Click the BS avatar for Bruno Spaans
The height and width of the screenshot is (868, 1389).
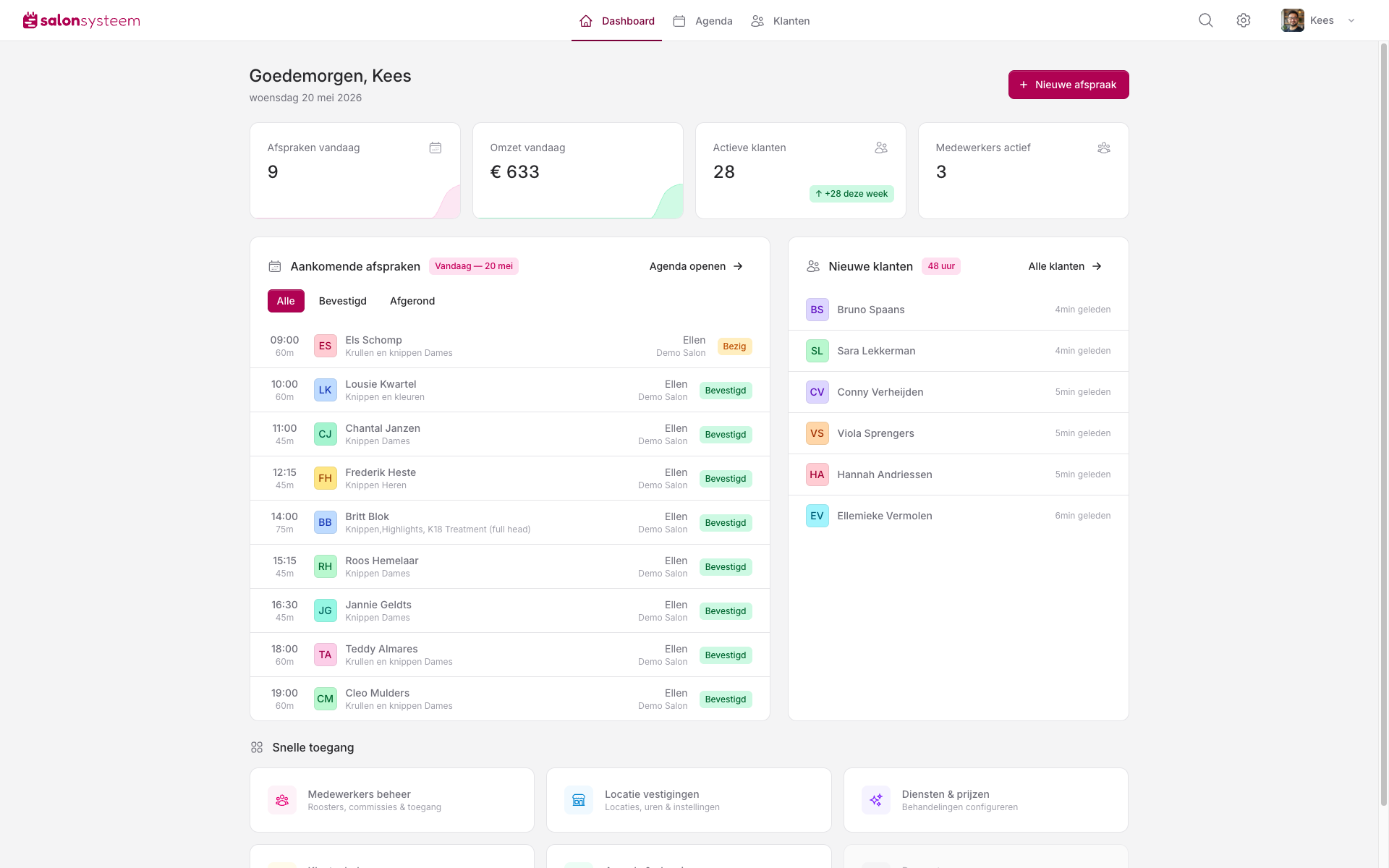coord(817,310)
